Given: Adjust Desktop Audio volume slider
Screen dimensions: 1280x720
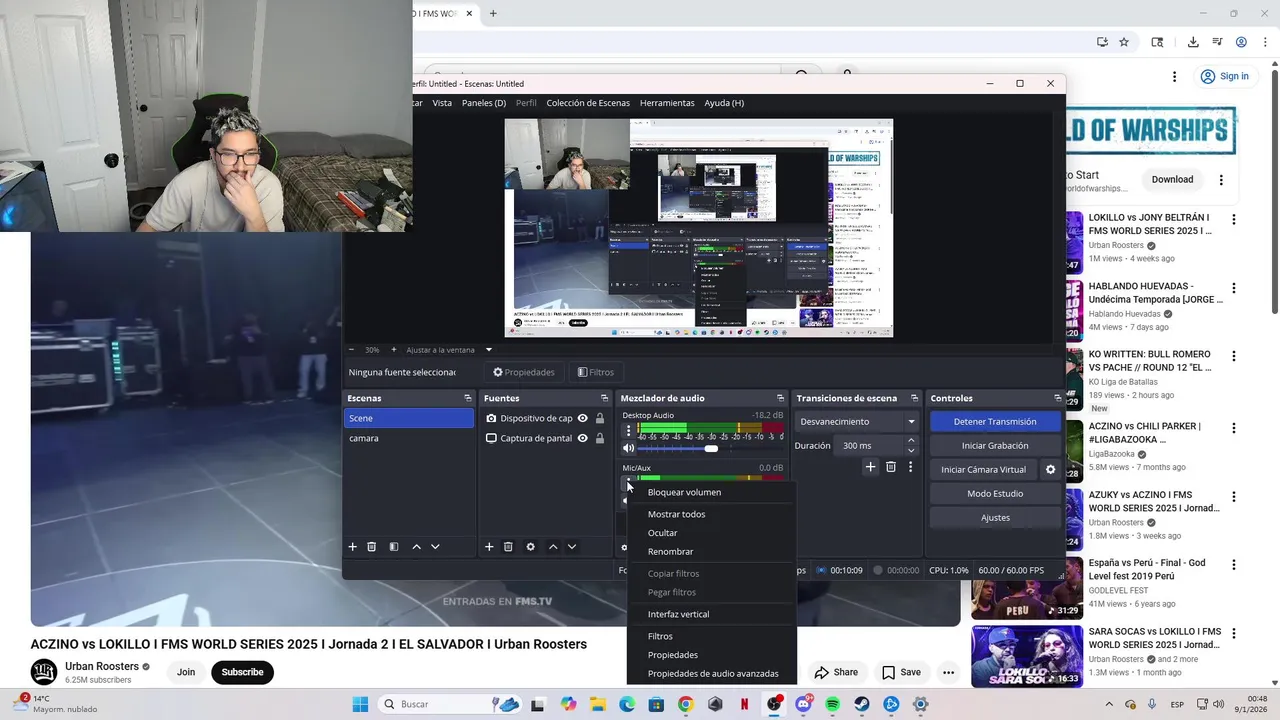Looking at the screenshot, I should click(x=710, y=448).
